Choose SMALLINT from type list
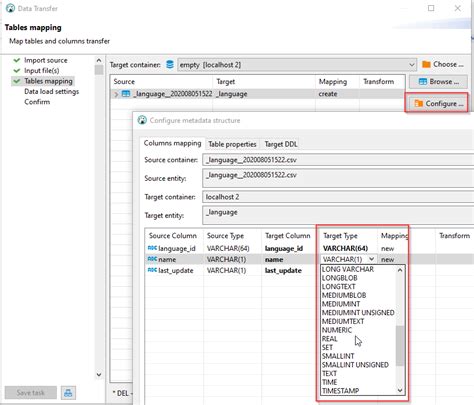The height and width of the screenshot is (405, 474). [338, 356]
